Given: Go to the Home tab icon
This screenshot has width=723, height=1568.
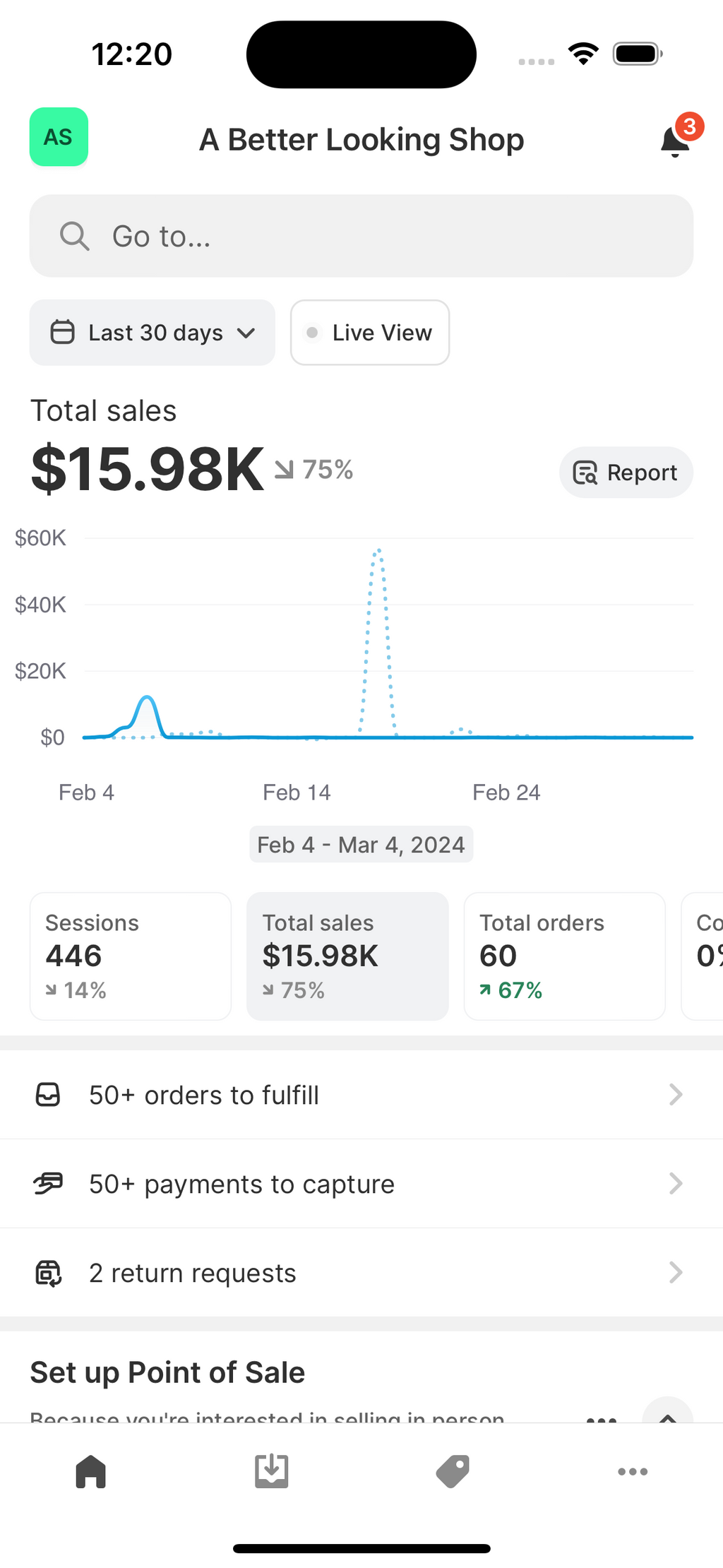Looking at the screenshot, I should click(x=90, y=1472).
